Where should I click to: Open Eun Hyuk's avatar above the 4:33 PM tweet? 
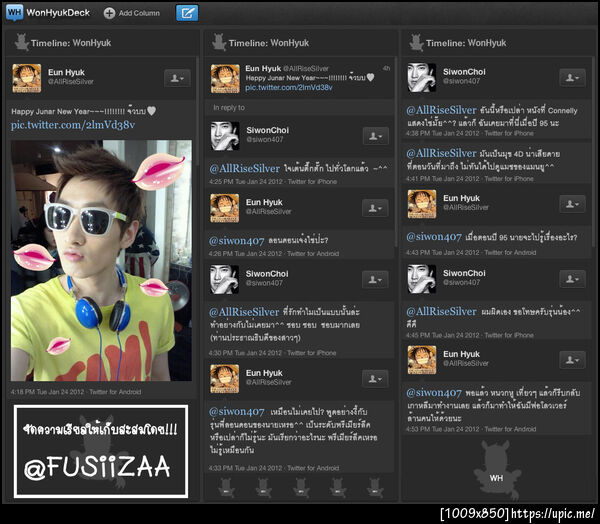click(225, 379)
